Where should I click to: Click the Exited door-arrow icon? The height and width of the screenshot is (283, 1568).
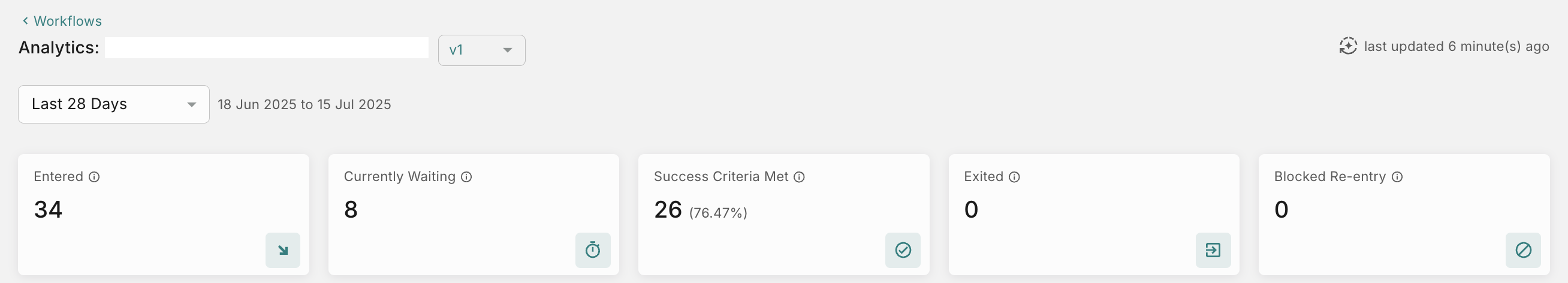pos(1213,250)
